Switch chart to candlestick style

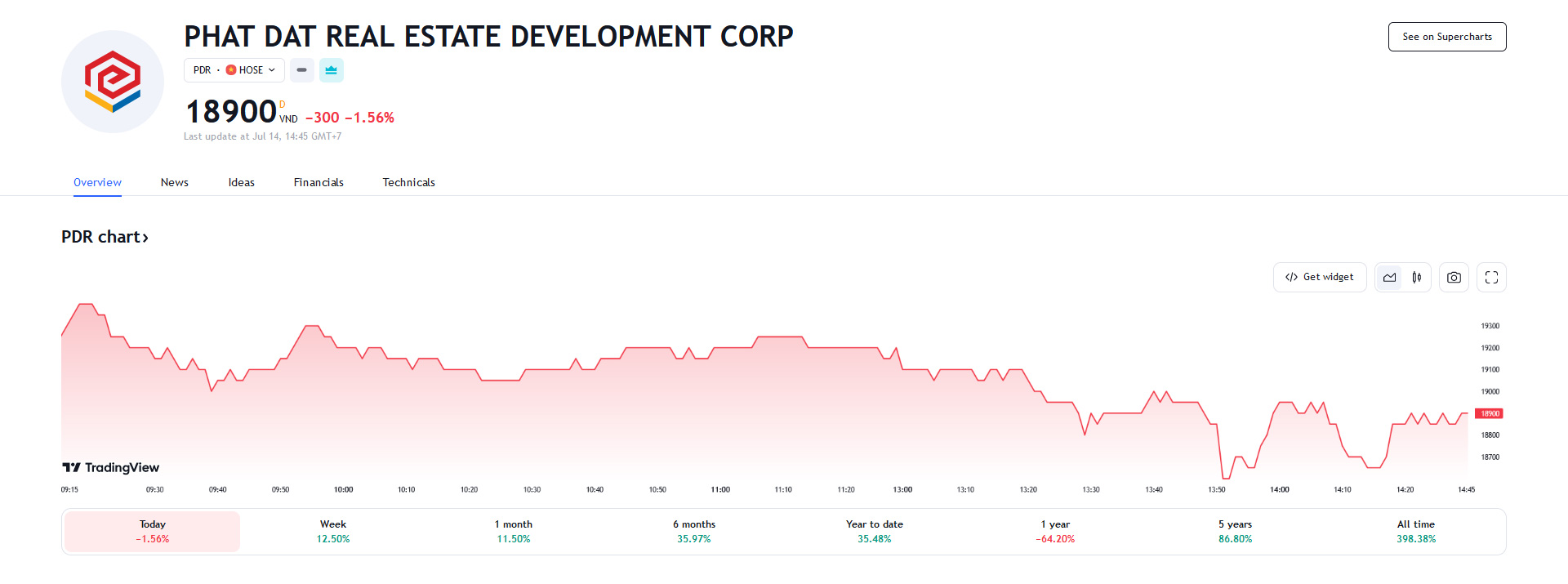pyautogui.click(x=1417, y=278)
